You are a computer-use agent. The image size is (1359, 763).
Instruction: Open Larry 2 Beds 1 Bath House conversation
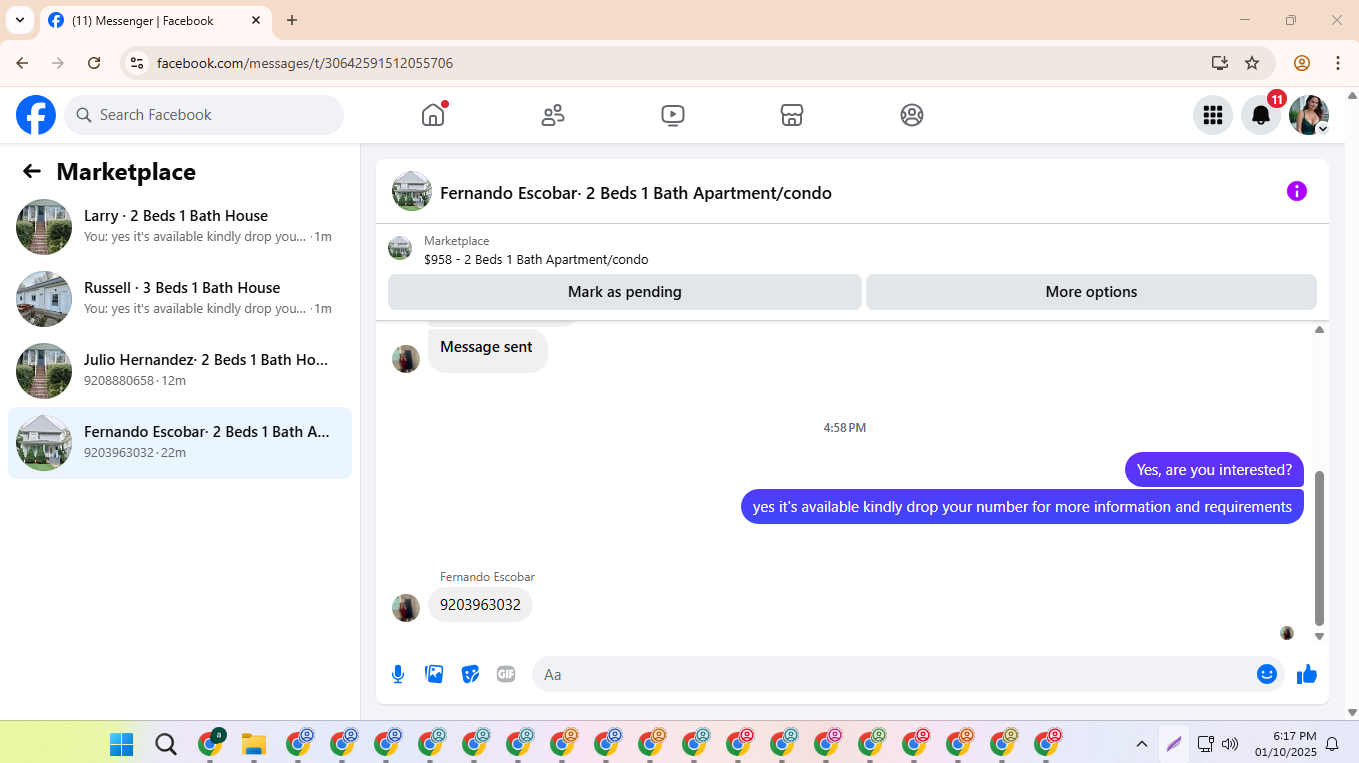click(x=180, y=227)
